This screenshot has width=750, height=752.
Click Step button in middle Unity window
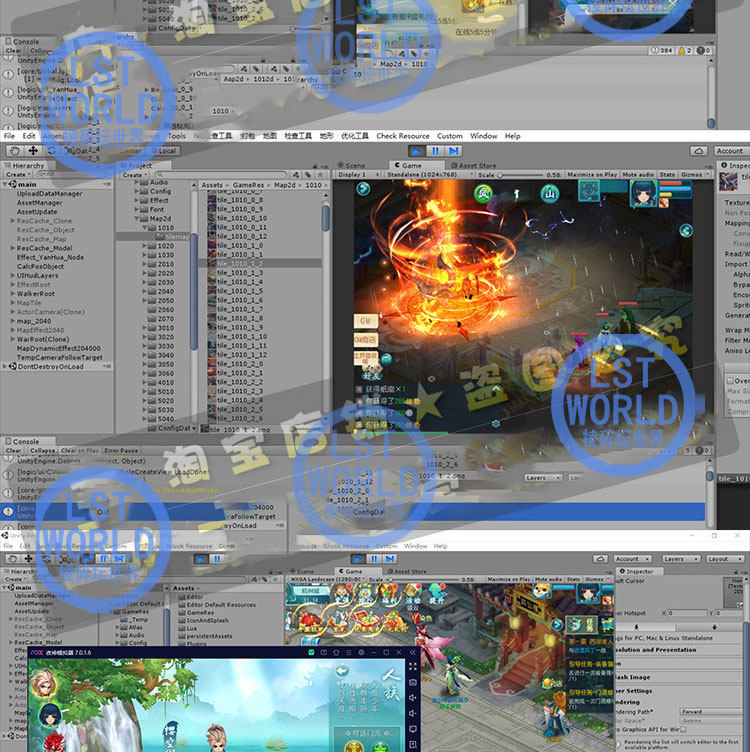point(453,151)
